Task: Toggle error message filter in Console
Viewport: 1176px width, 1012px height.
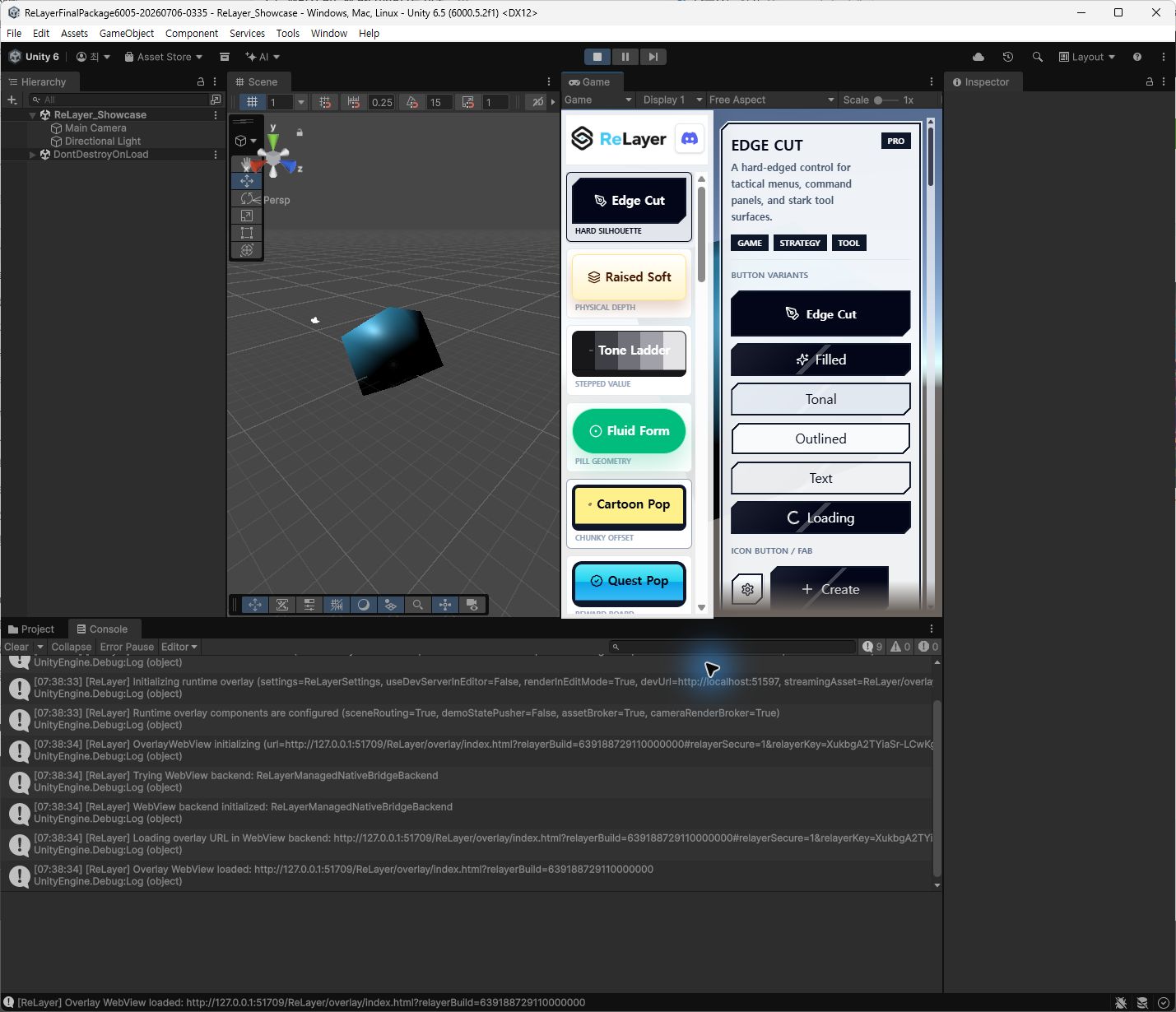Action: tap(928, 647)
